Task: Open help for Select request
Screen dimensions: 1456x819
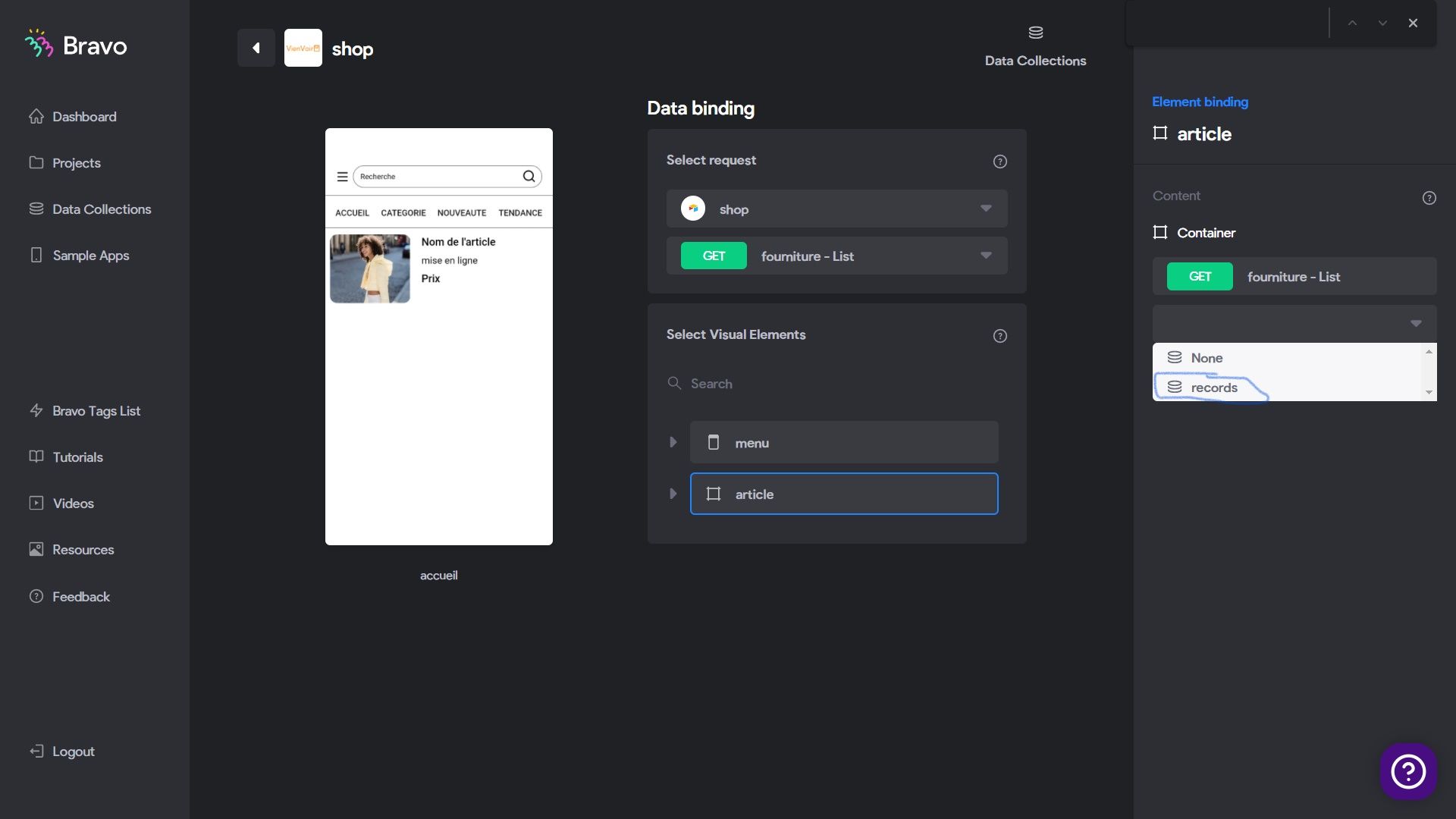Action: point(1000,162)
